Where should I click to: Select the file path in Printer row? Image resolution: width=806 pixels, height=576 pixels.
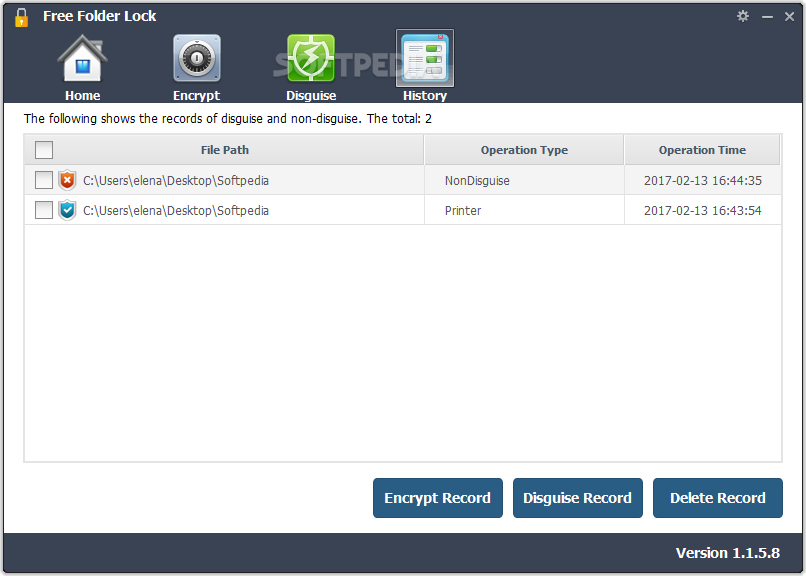[x=176, y=211]
